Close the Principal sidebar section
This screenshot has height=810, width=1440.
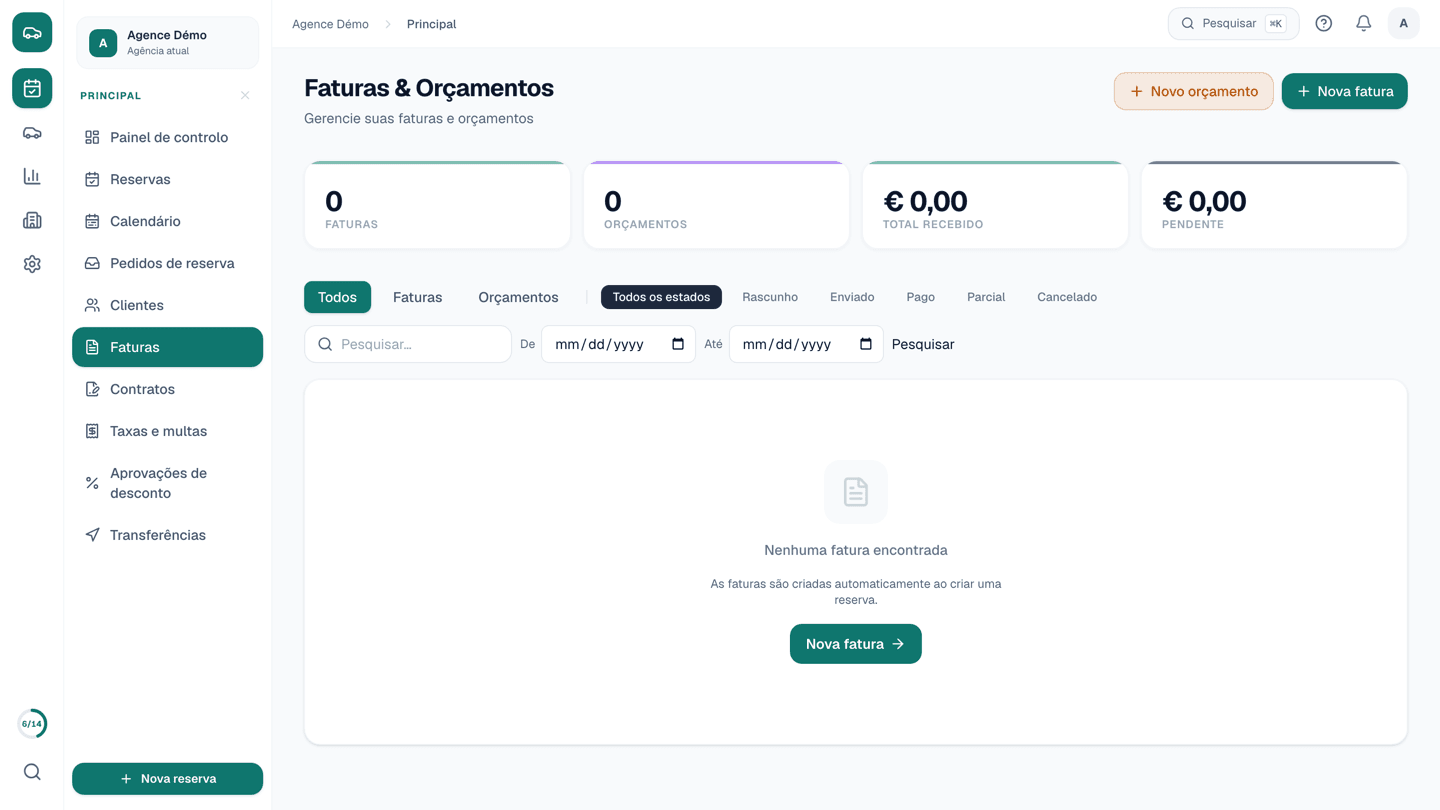pyautogui.click(x=245, y=96)
